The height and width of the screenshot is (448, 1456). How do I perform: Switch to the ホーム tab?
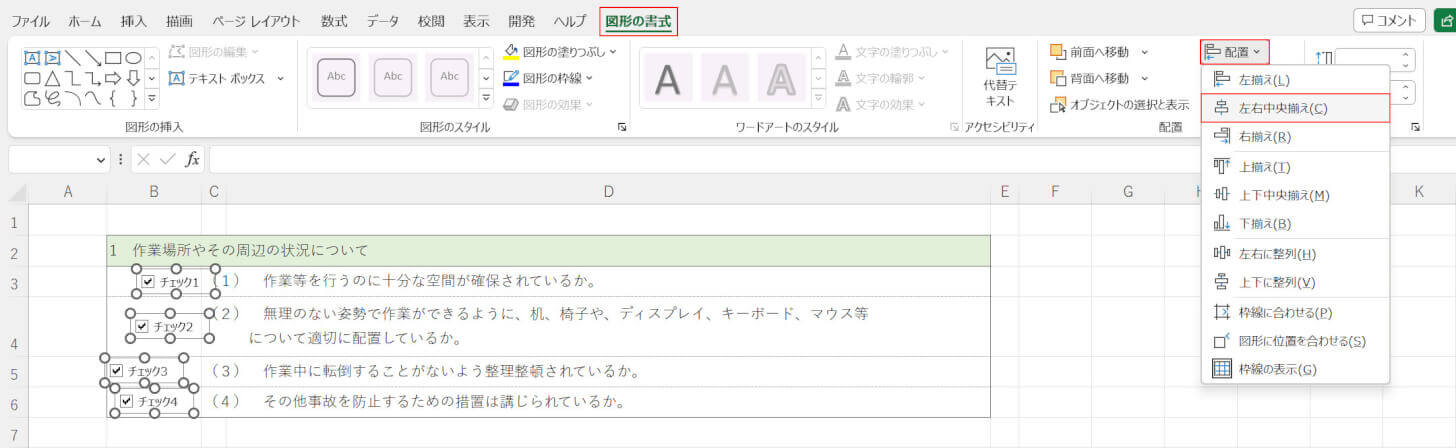pos(85,21)
